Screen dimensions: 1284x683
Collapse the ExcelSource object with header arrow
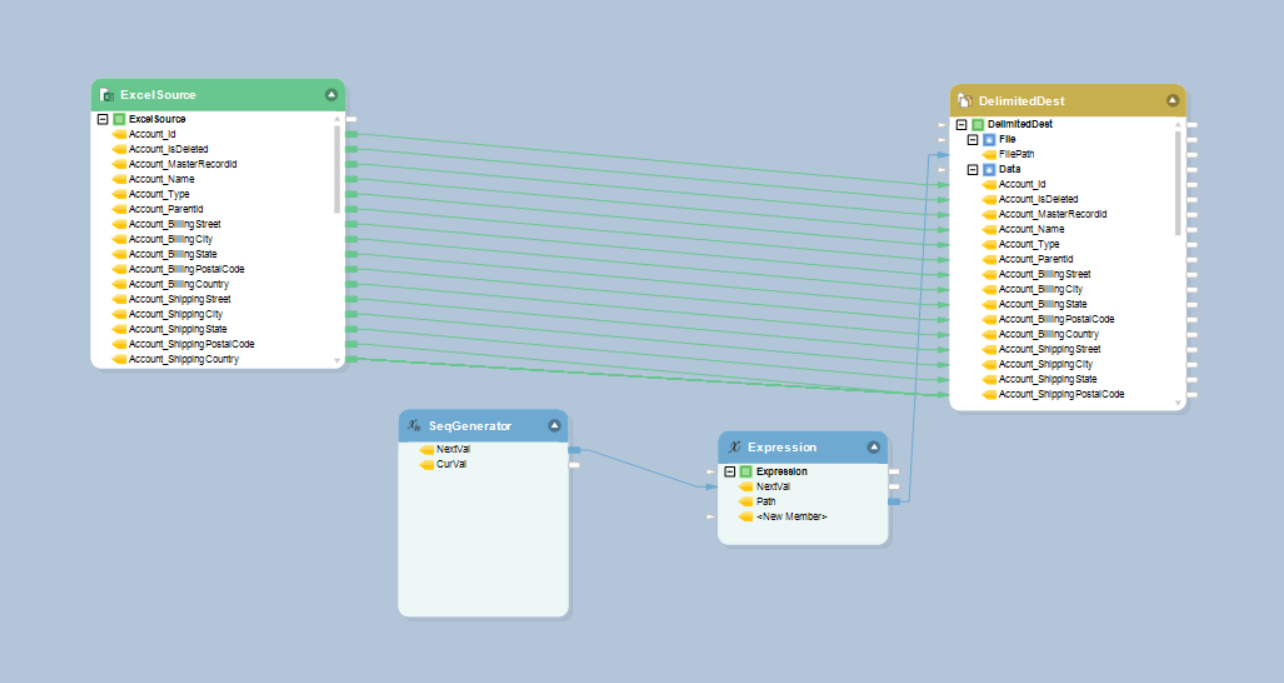click(x=331, y=95)
